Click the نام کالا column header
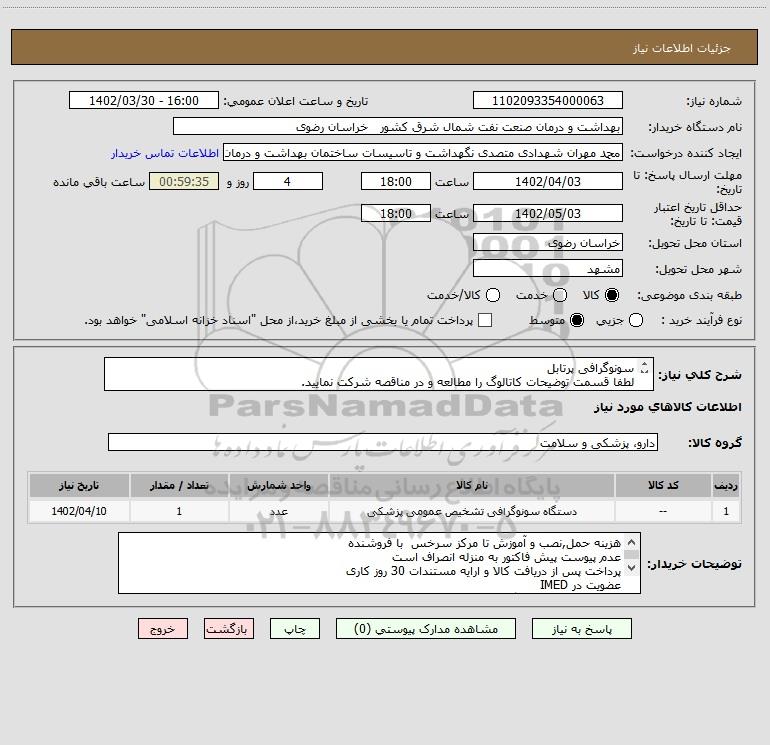 coord(471,485)
